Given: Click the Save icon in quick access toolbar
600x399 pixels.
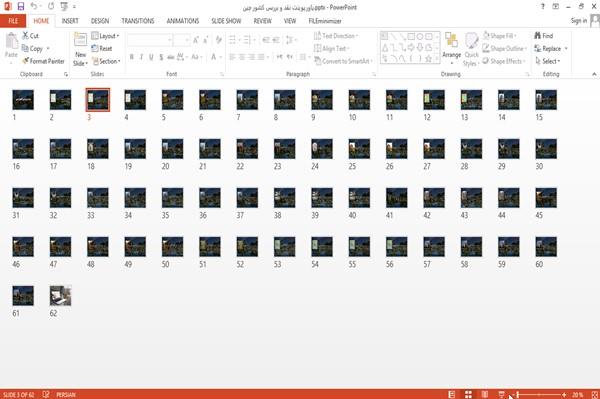Looking at the screenshot, I should [x=21, y=7].
